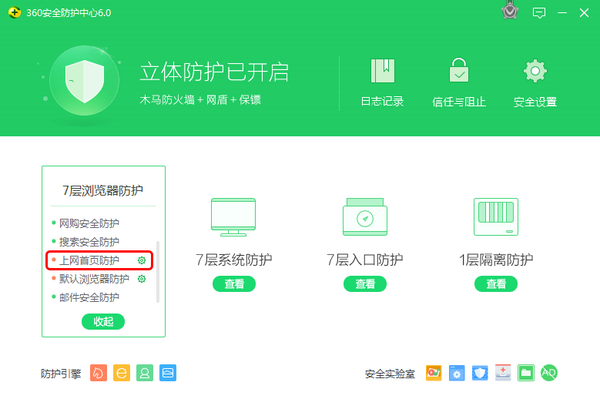Select 邮件安全防护 in the list

point(89,297)
